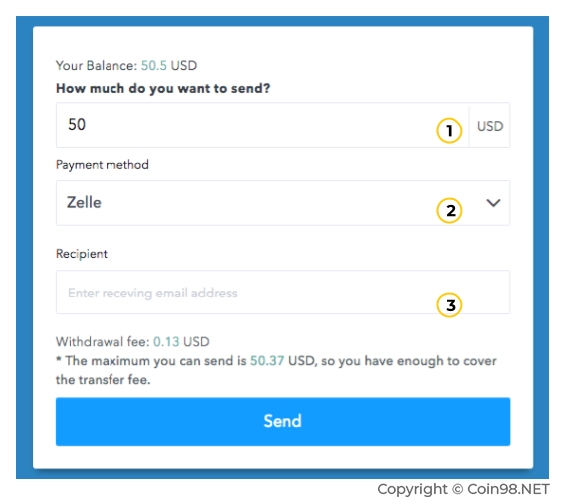
Task: Click the yellow circled number 2 marker
Action: tap(449, 210)
